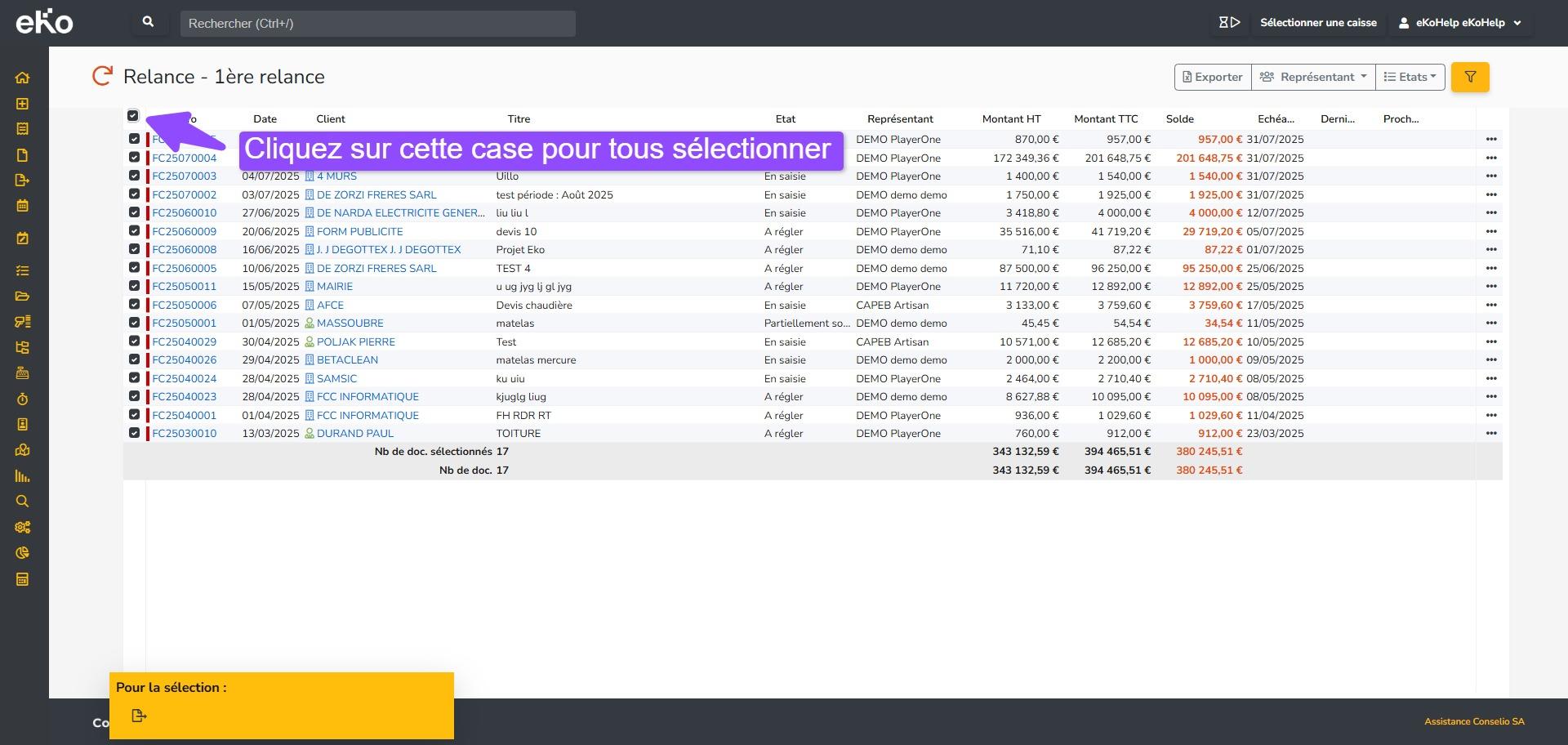The height and width of the screenshot is (745, 1568).
Task: Click the stopwatch timer icon in sidebar
Action: (22, 399)
